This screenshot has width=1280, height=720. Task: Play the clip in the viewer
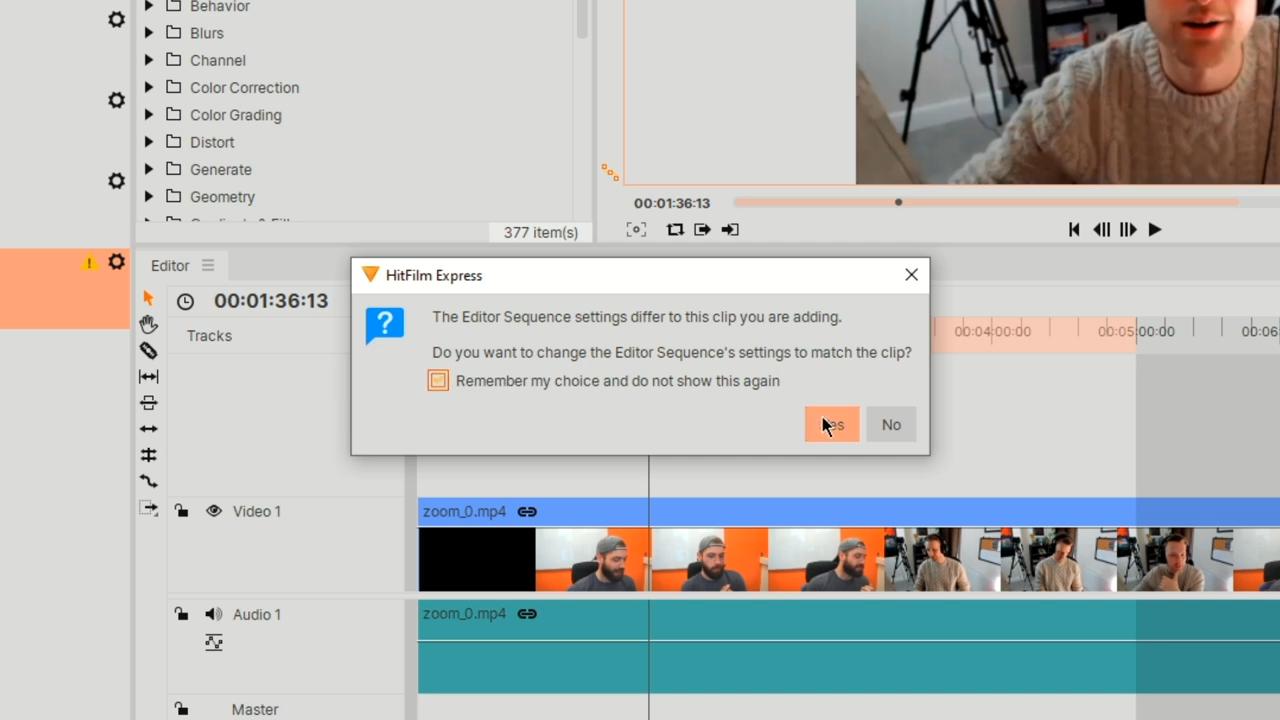point(1155,229)
